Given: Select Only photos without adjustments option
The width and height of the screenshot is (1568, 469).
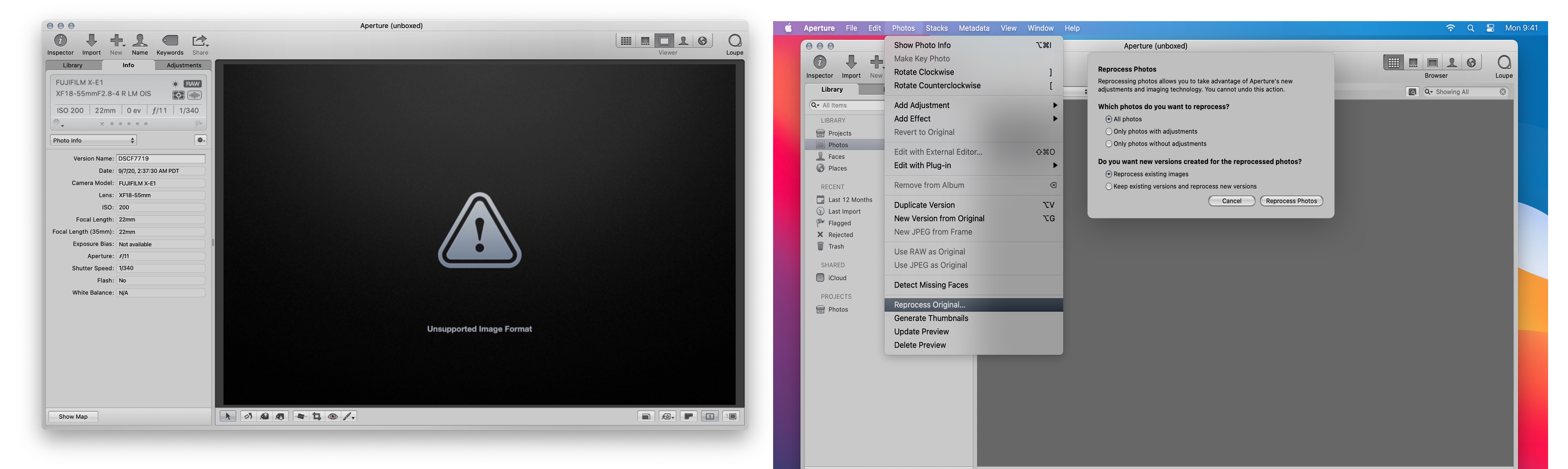Looking at the screenshot, I should pyautogui.click(x=1108, y=144).
